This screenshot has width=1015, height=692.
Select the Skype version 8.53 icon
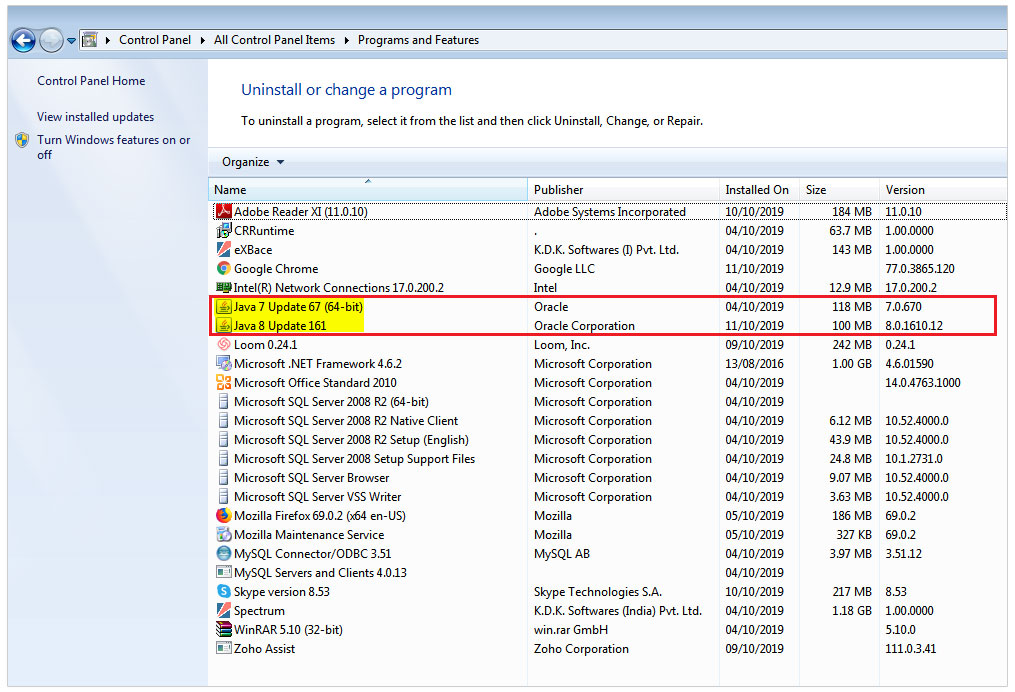223,592
